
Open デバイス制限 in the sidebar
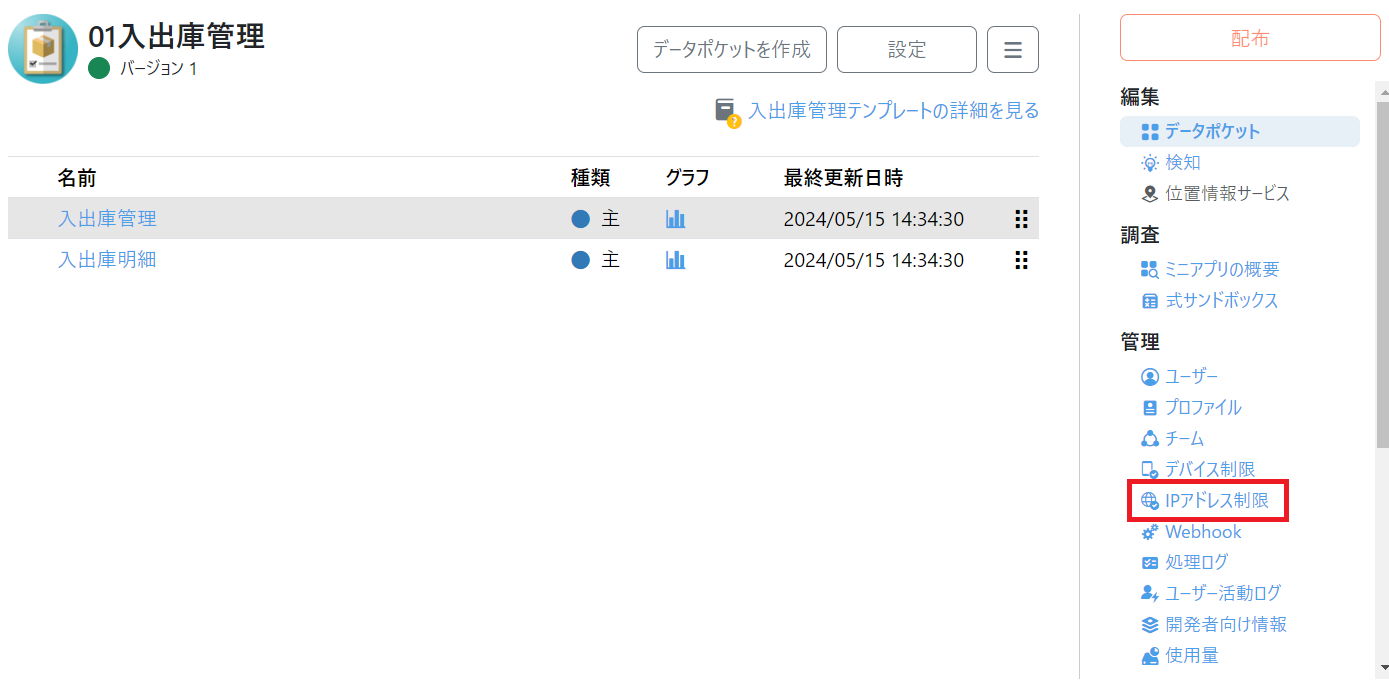1210,469
